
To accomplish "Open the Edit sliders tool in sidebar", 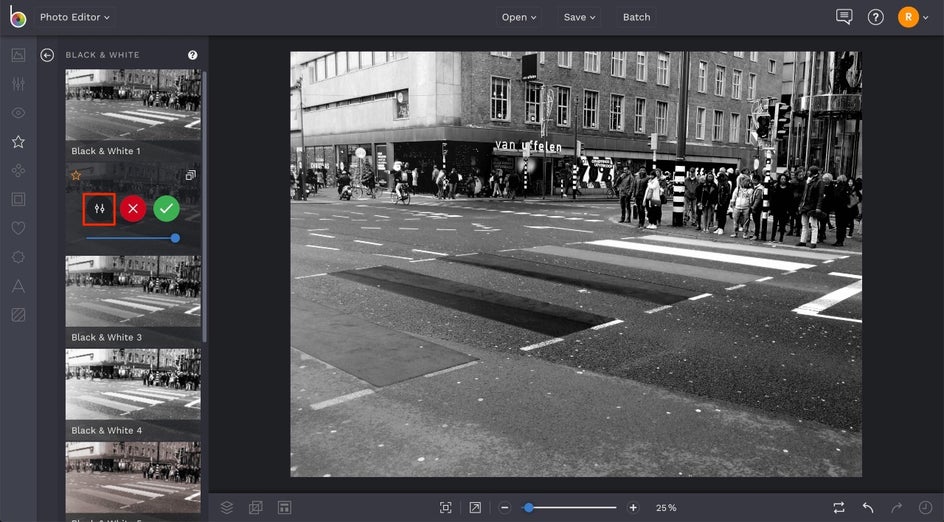I will pyautogui.click(x=18, y=84).
